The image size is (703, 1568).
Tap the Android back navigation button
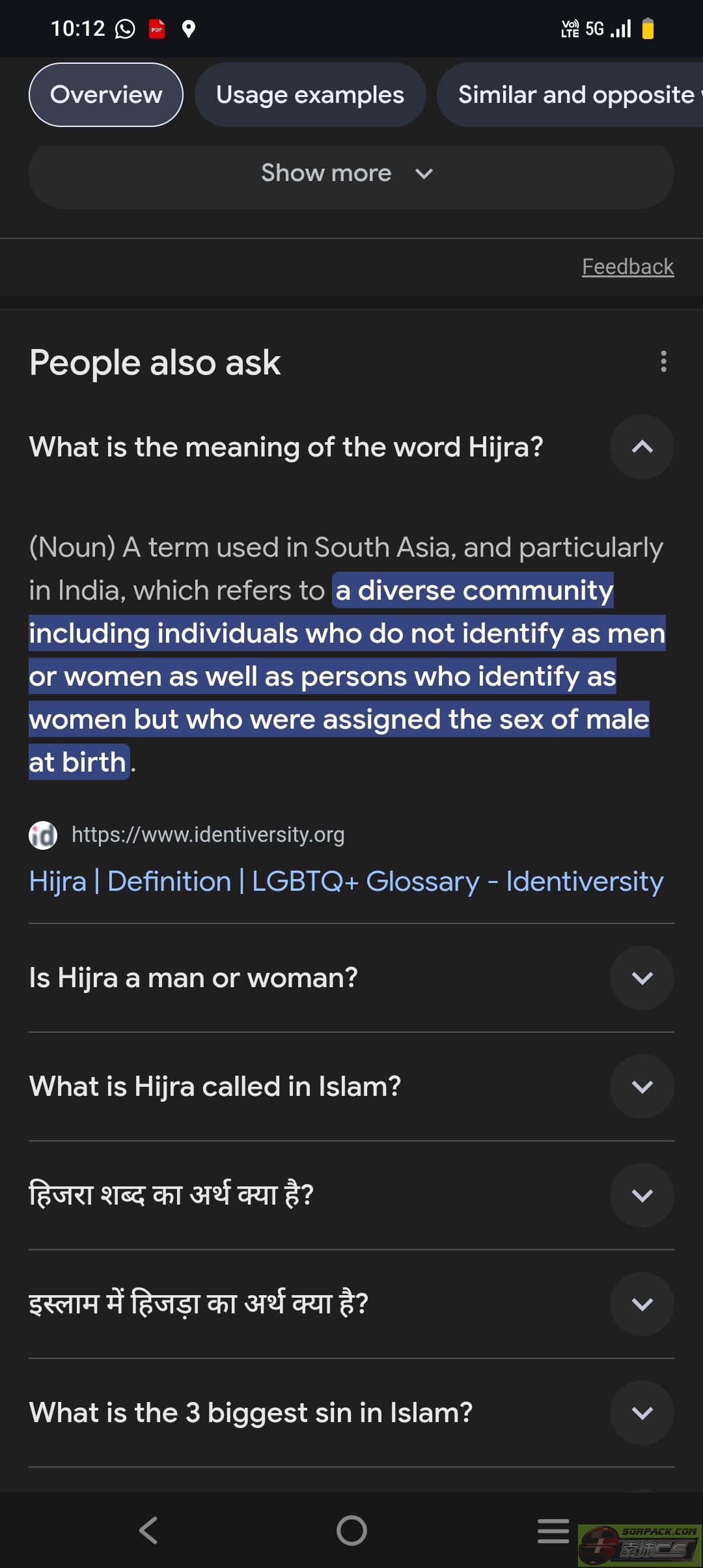(x=148, y=1530)
